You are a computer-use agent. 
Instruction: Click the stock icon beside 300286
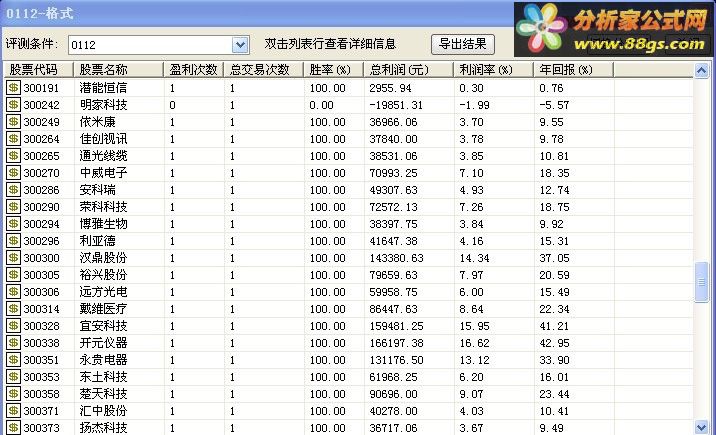click(13, 189)
